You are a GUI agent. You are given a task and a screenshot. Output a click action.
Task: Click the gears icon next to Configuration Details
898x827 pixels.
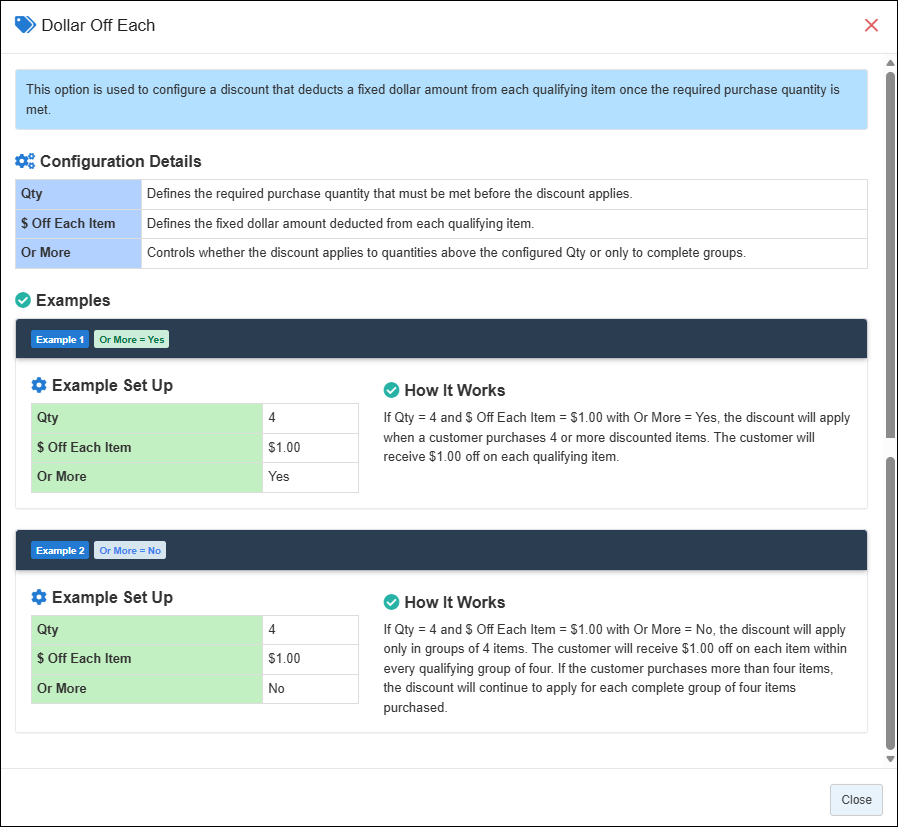(25, 162)
